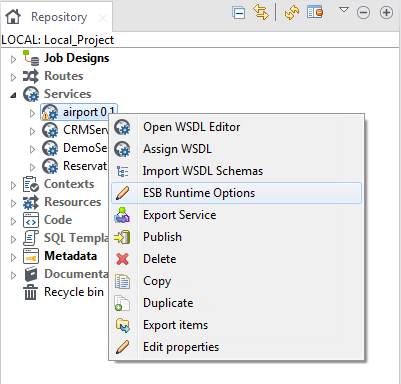
Task: Minimize Repository panel with minus icon
Action: [363, 13]
